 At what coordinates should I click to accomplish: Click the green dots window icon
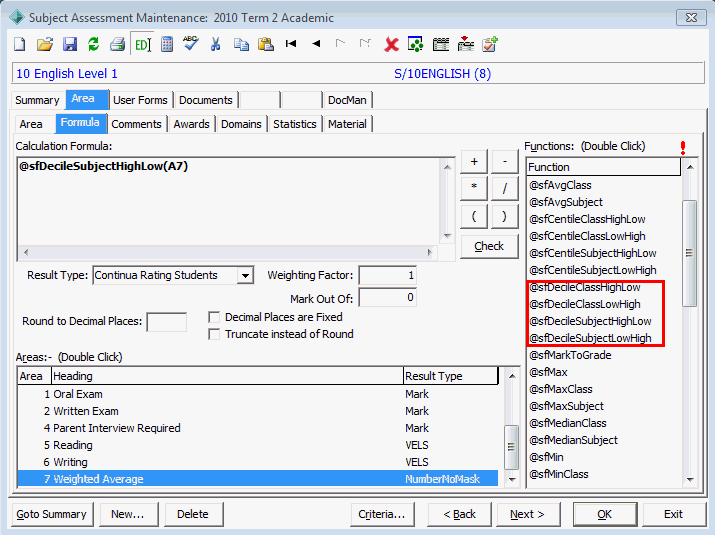point(415,44)
